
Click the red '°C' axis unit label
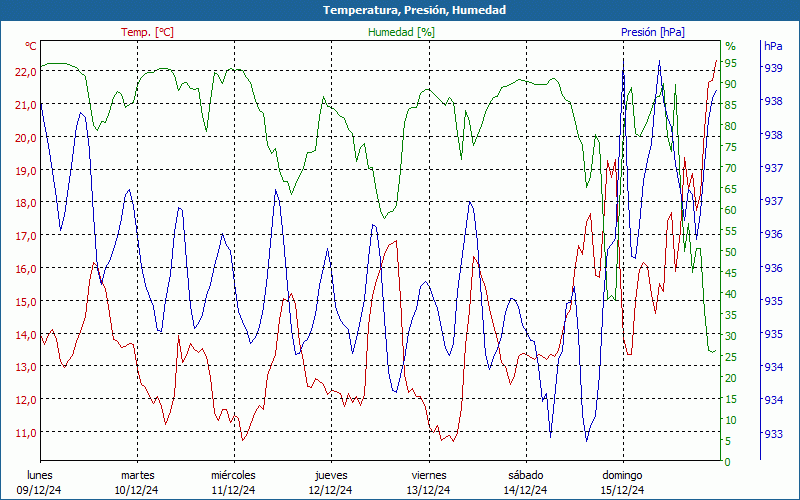(x=31, y=46)
